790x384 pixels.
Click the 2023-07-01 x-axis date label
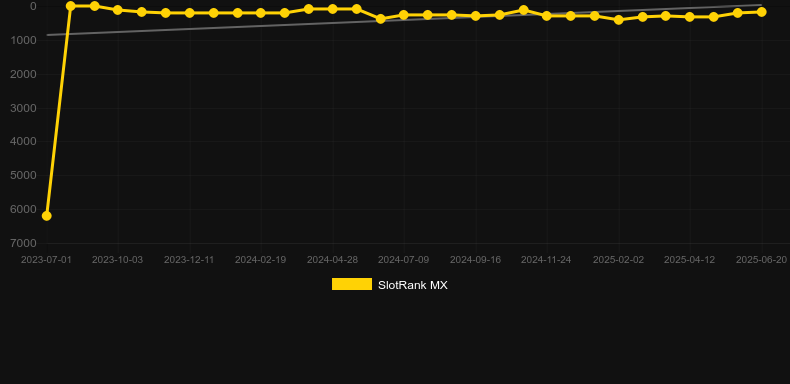coord(46,260)
